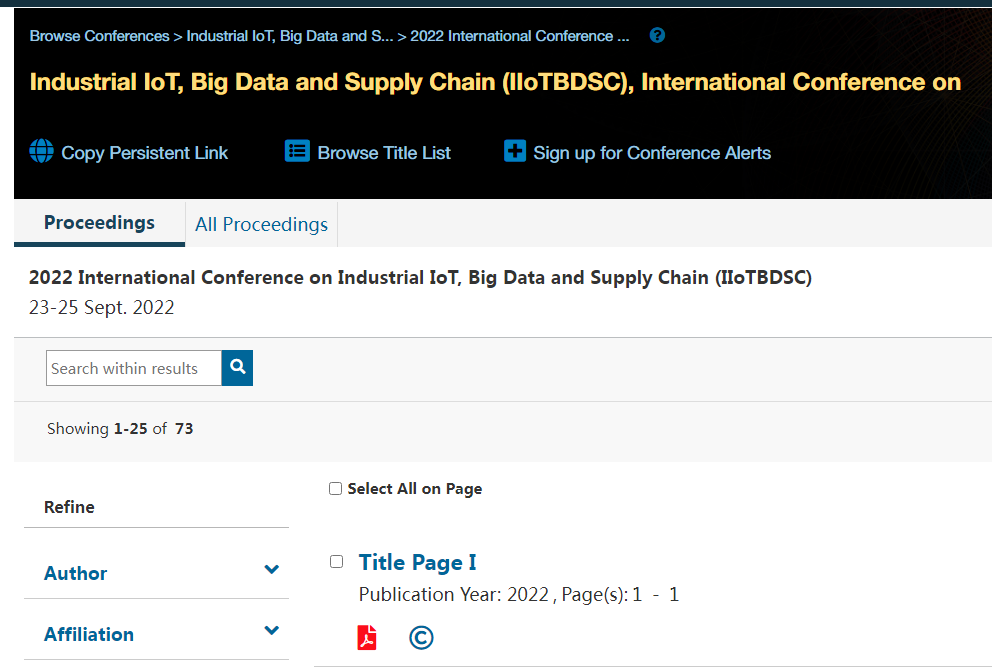Click the Sign up for Conference Alerts text
This screenshot has width=992, height=668.
click(652, 153)
